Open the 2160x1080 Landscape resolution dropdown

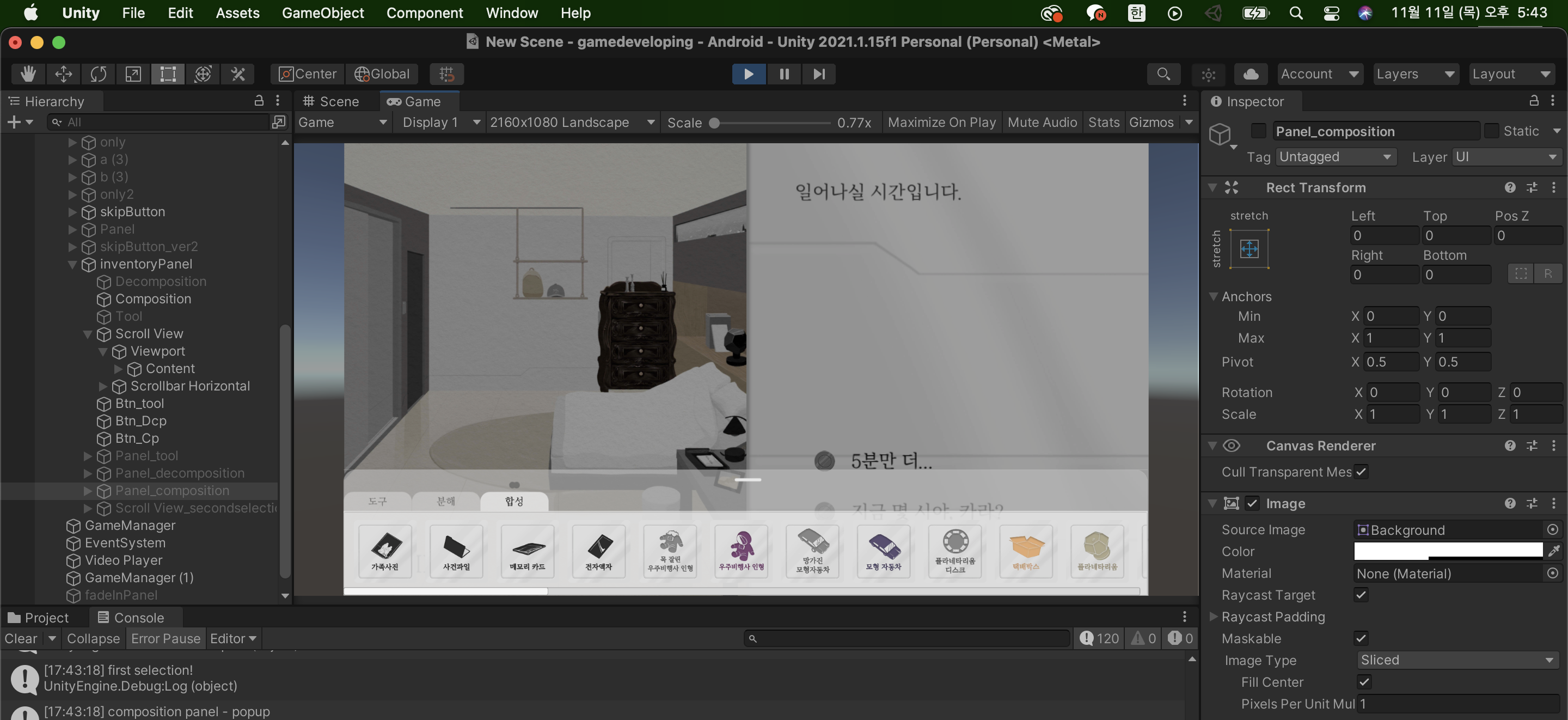pyautogui.click(x=572, y=122)
